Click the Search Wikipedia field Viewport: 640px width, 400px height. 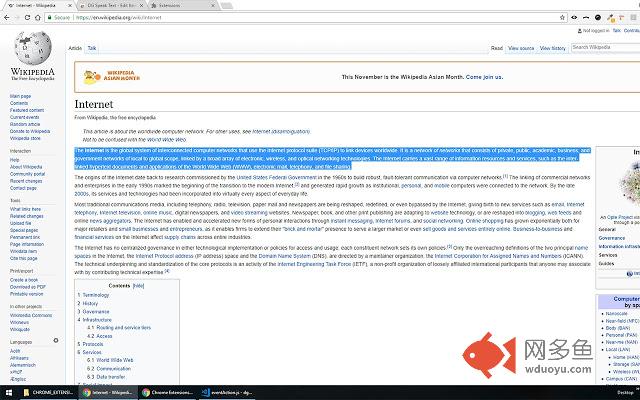605,47
